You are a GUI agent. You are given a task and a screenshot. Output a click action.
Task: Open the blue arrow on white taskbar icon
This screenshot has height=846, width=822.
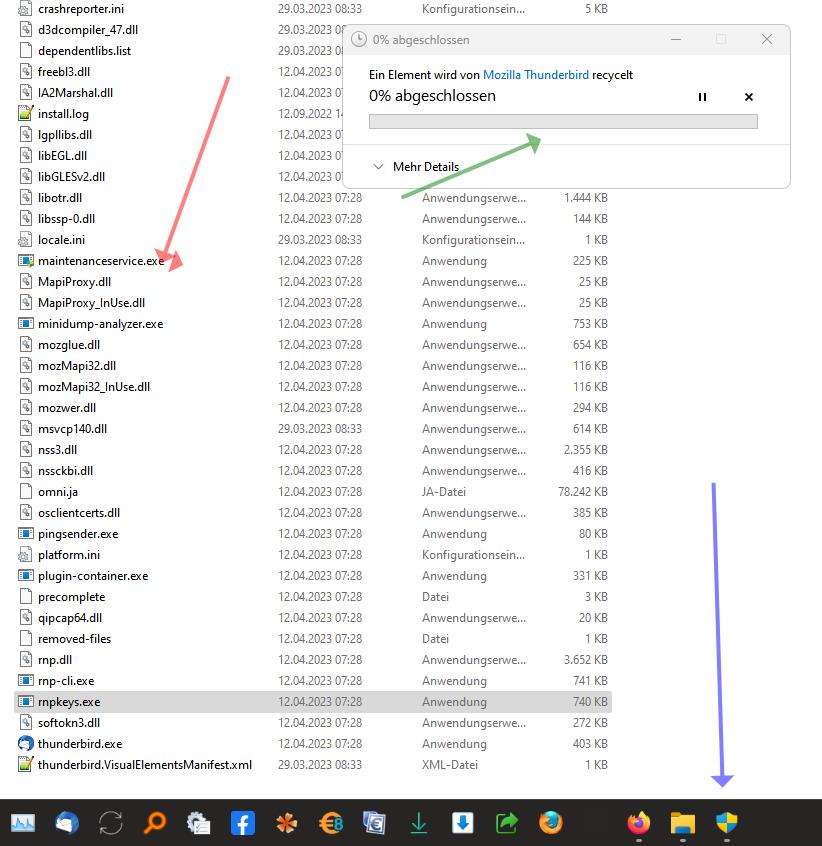(x=462, y=823)
